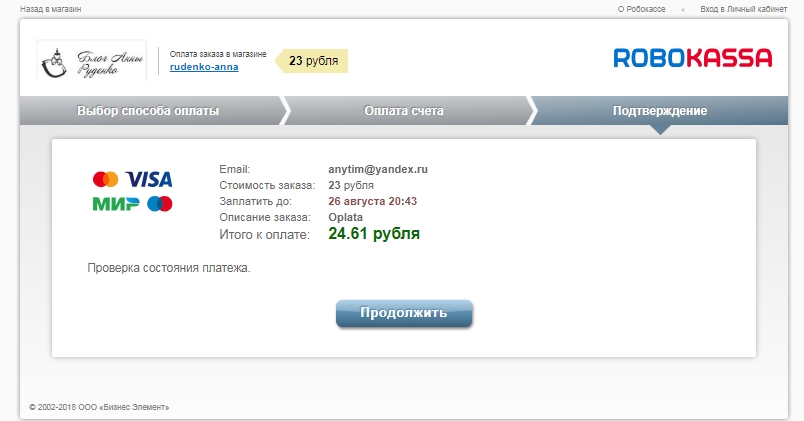Click Оплата заказа в магазине text

[218, 54]
